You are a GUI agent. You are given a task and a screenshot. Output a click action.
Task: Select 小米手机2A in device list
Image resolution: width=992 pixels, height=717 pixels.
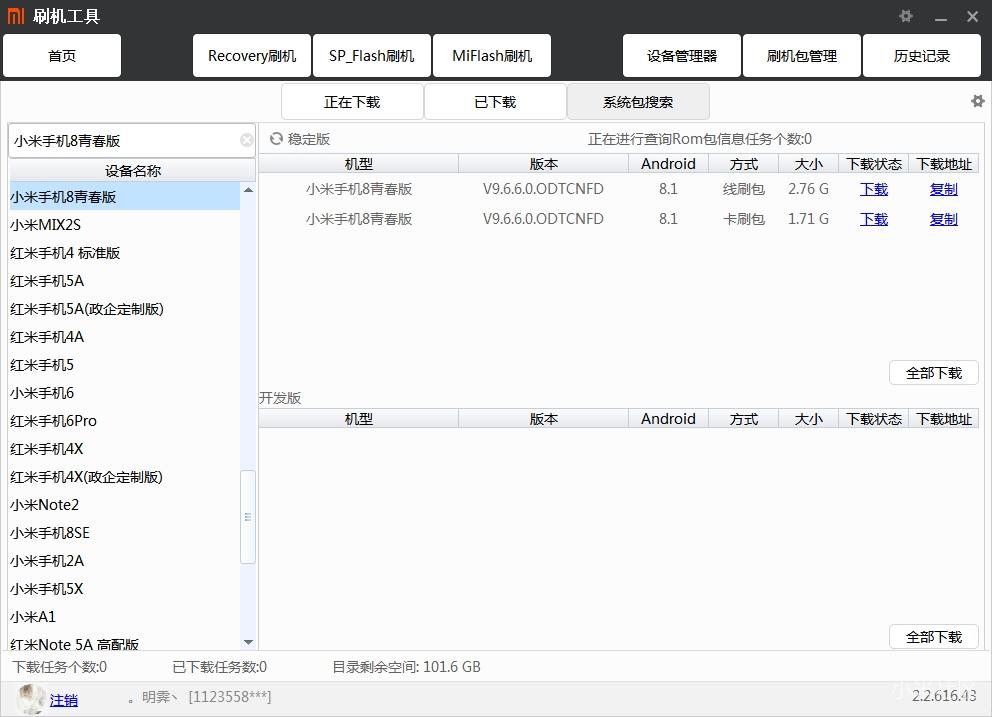[125, 561]
